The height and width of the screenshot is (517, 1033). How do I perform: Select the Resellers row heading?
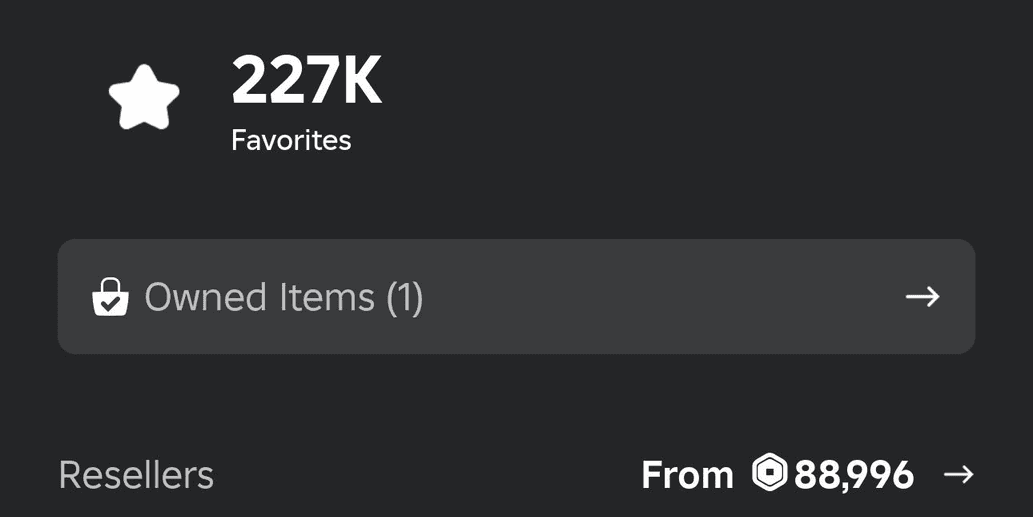point(136,475)
